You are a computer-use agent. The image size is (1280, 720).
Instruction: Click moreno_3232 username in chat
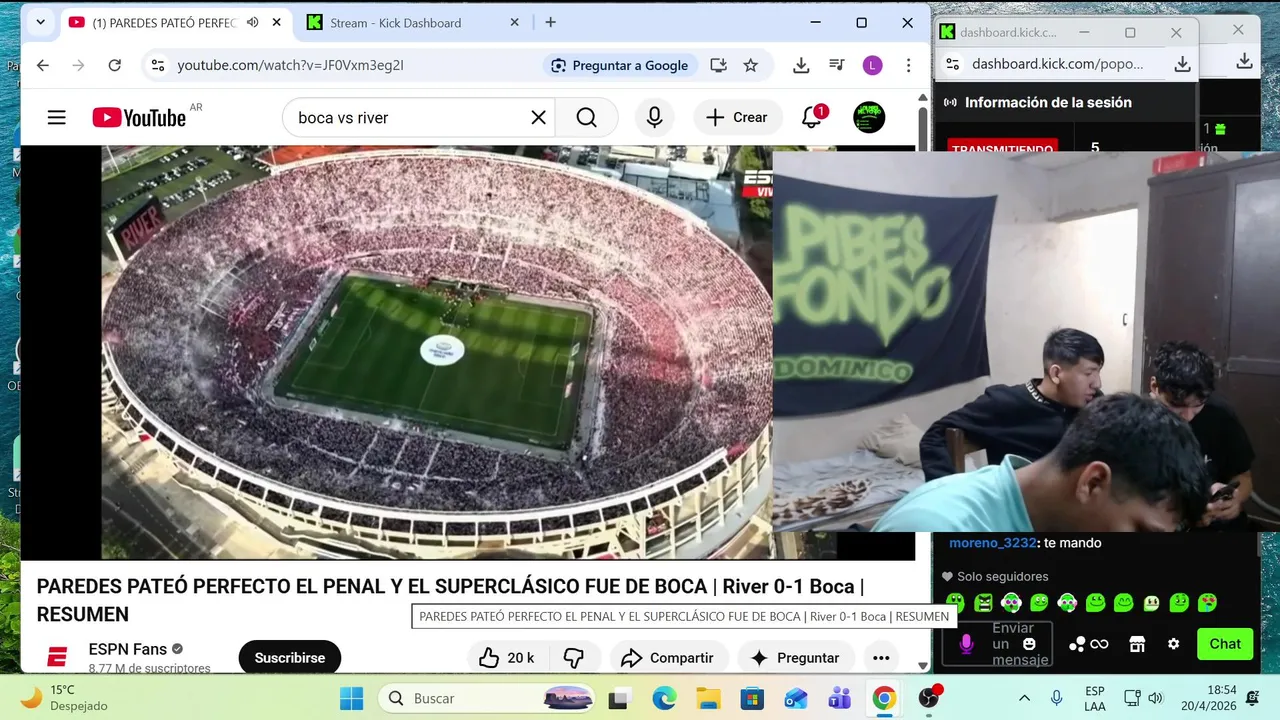click(x=992, y=543)
